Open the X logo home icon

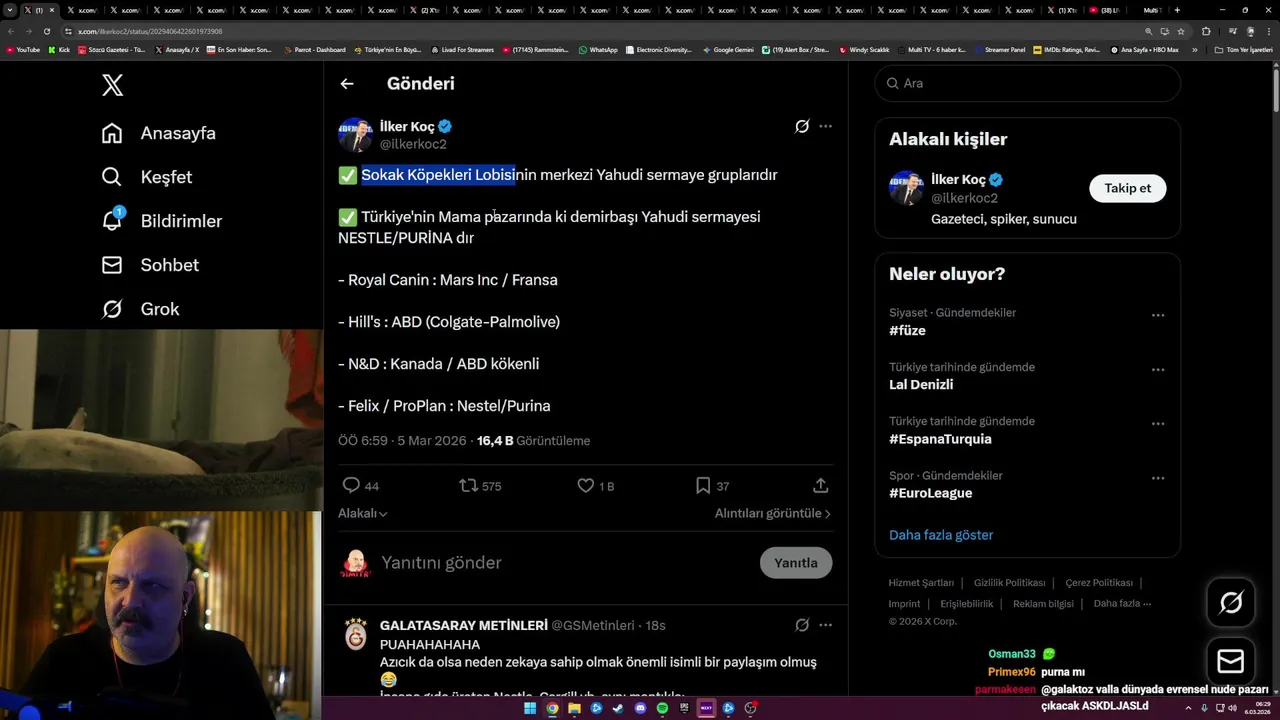point(113,85)
